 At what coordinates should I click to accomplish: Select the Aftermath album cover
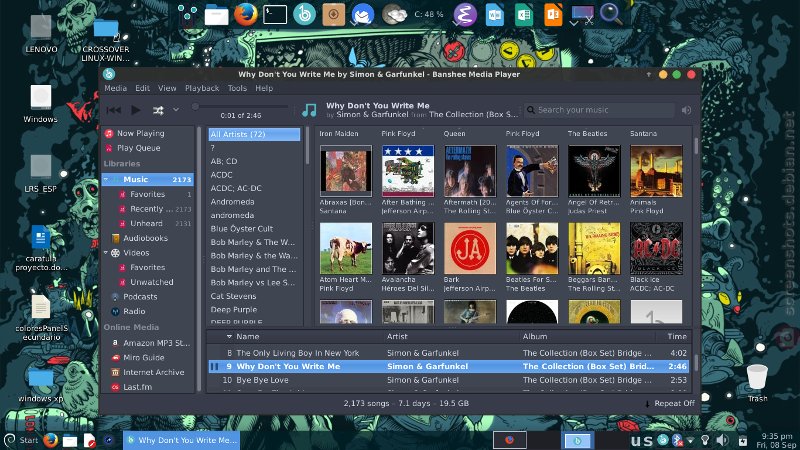coord(470,171)
